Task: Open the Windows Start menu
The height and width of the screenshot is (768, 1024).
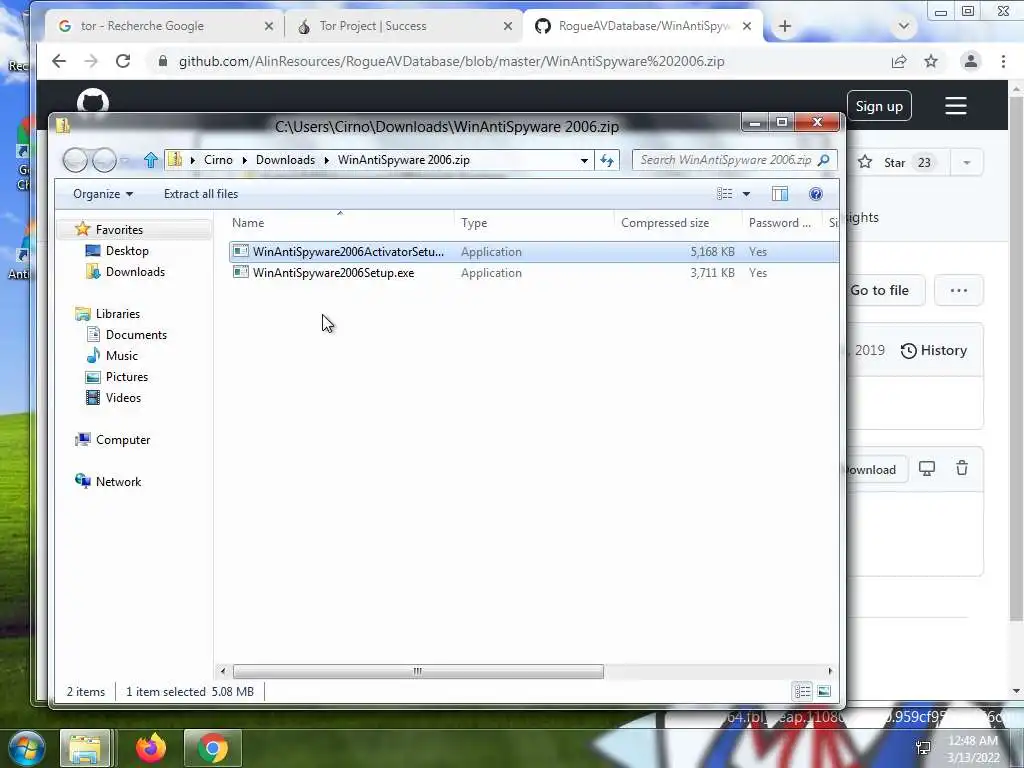Action: (x=26, y=748)
